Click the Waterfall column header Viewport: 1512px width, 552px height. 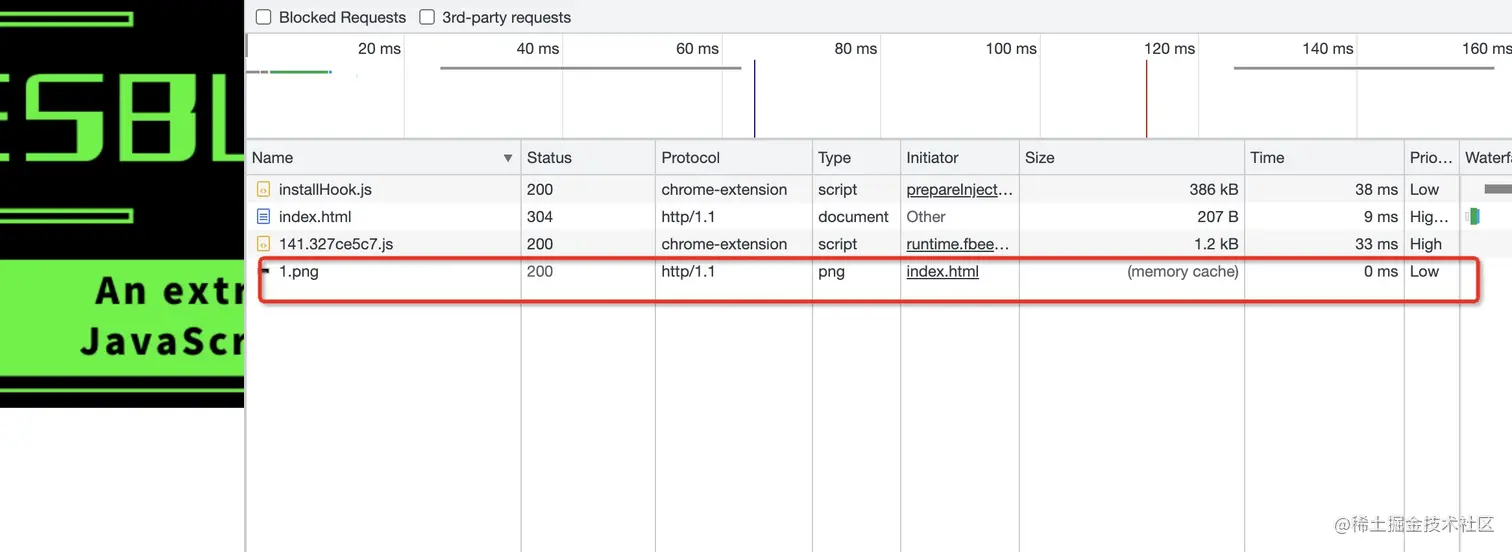pyautogui.click(x=1486, y=157)
